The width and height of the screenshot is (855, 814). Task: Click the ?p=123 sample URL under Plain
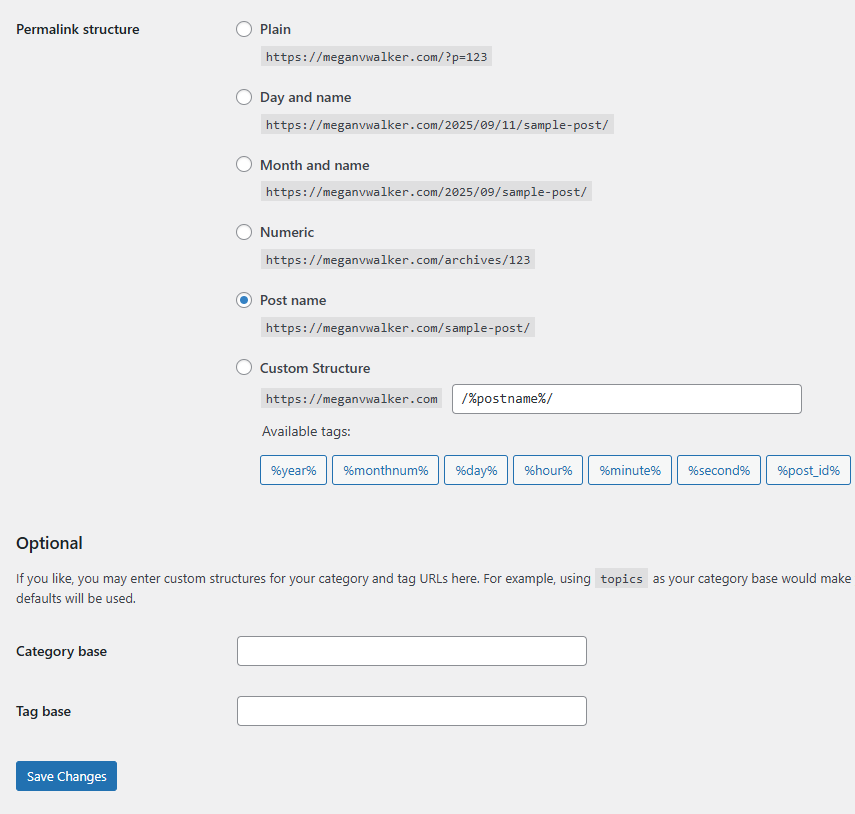coord(376,57)
